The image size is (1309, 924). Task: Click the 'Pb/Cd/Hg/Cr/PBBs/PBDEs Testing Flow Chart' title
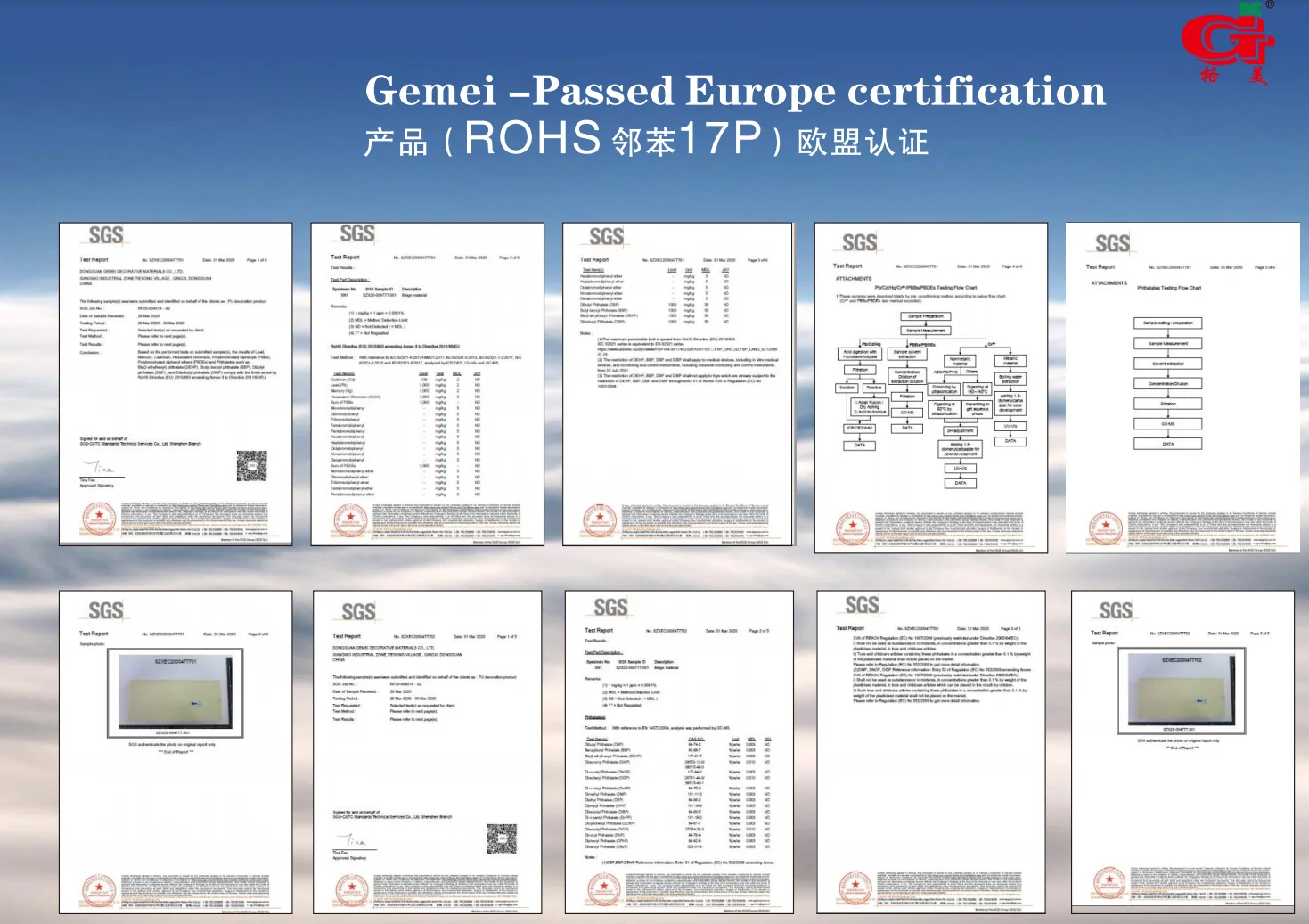click(x=926, y=288)
